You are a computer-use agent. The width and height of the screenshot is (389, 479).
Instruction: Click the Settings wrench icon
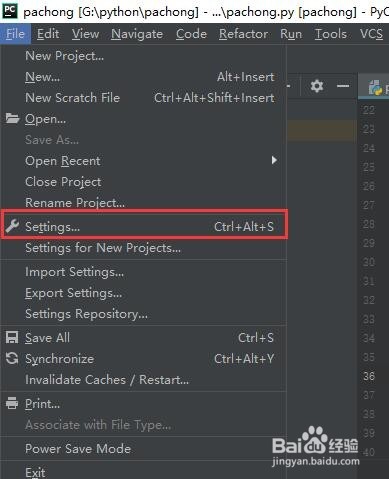12,226
